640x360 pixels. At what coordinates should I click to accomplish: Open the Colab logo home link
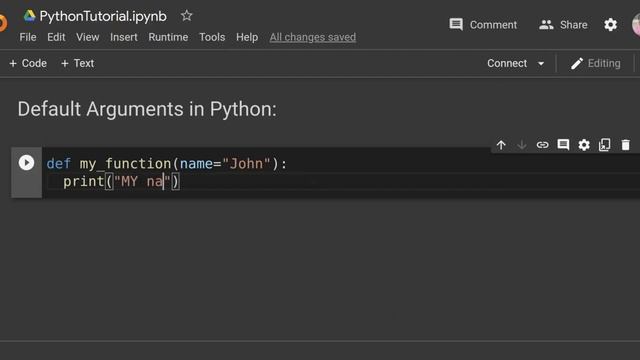[x=3, y=23]
